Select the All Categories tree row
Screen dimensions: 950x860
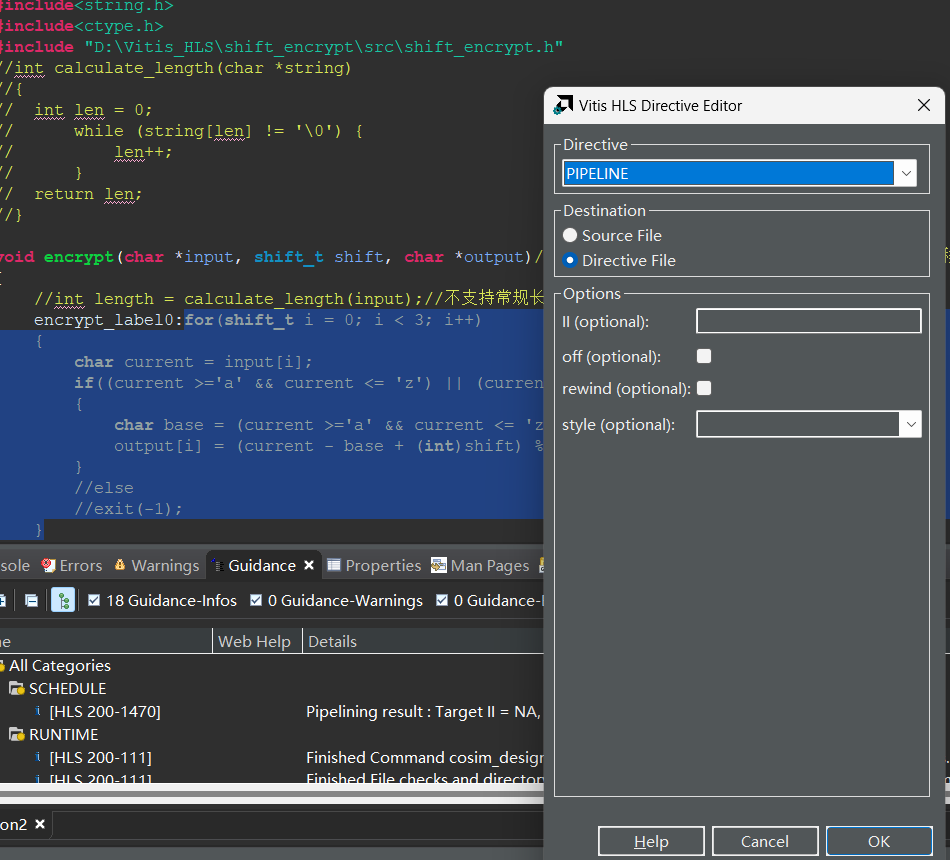(59, 665)
